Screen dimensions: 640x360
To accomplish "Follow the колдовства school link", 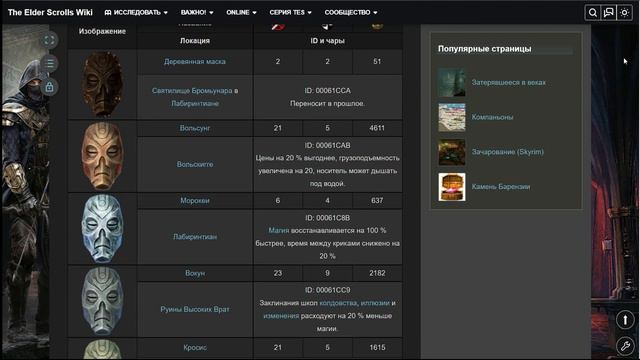I will point(338,303).
